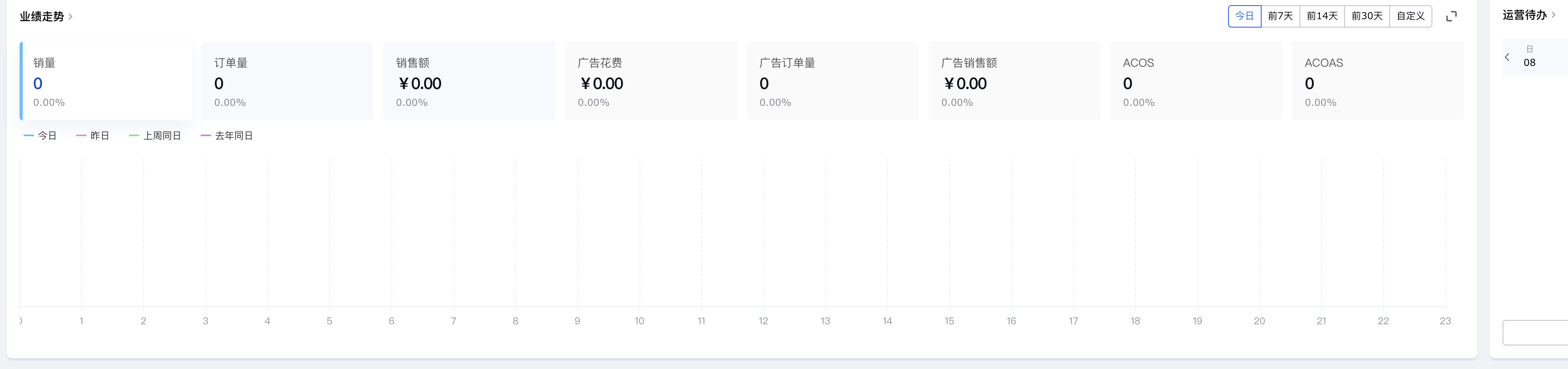Switch to the 前14天 range
The height and width of the screenshot is (369, 1568).
pos(1322,16)
